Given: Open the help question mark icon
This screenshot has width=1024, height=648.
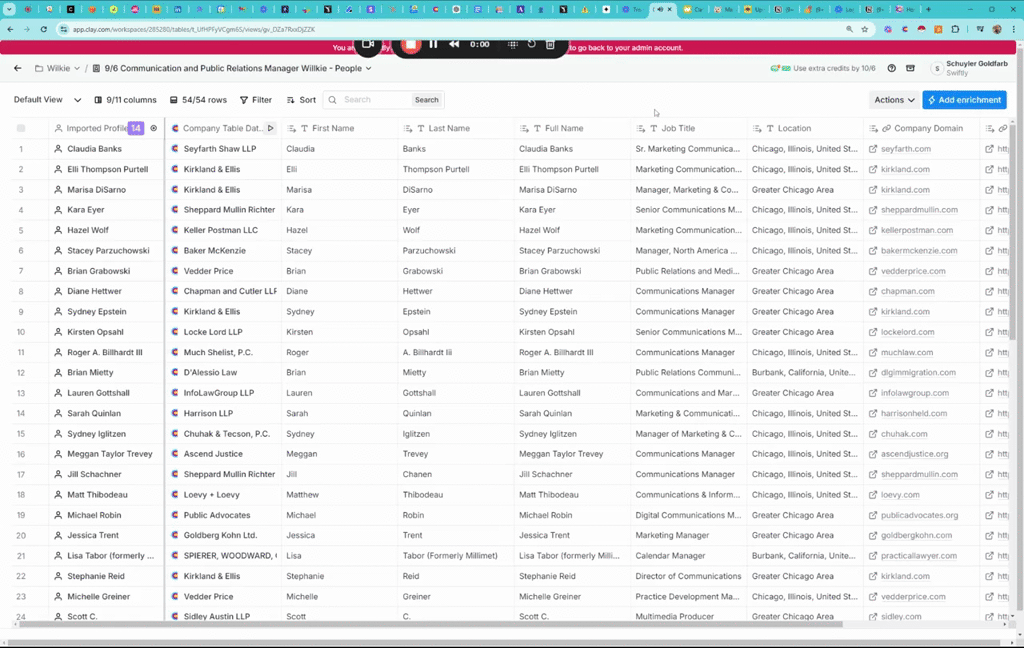Looking at the screenshot, I should pos(891,69).
